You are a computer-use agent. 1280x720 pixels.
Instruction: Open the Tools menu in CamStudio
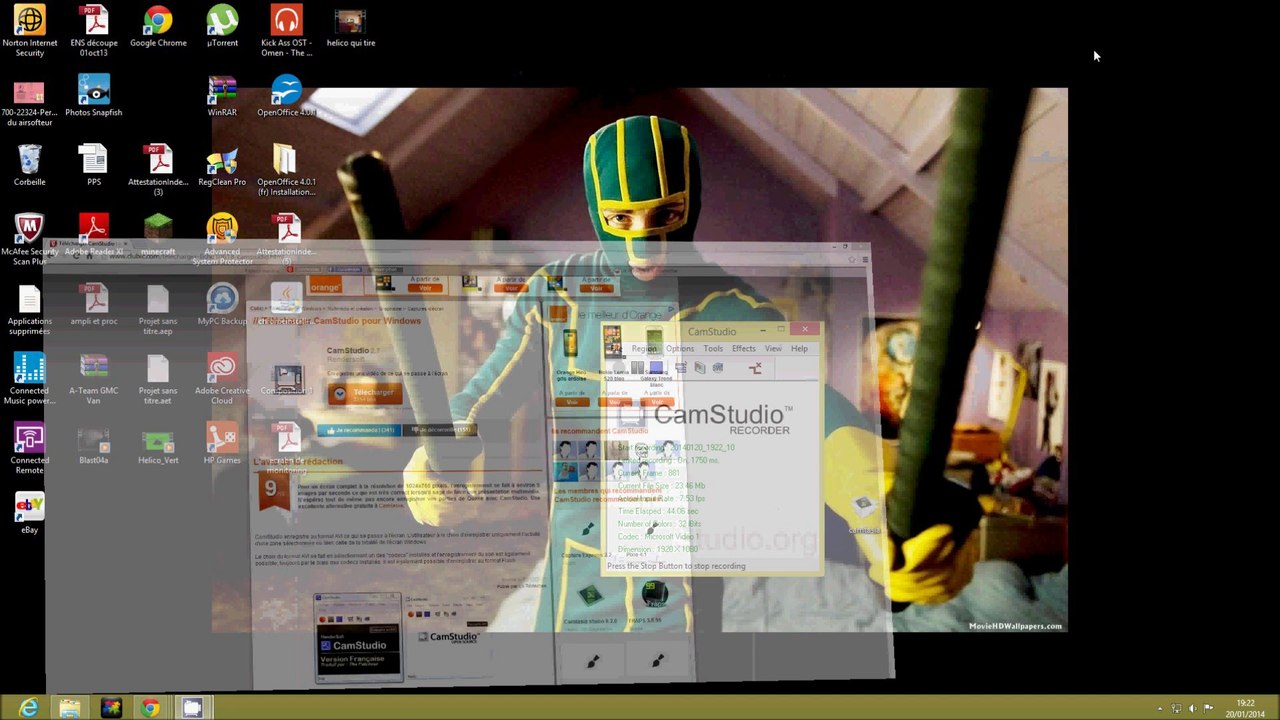coord(713,349)
